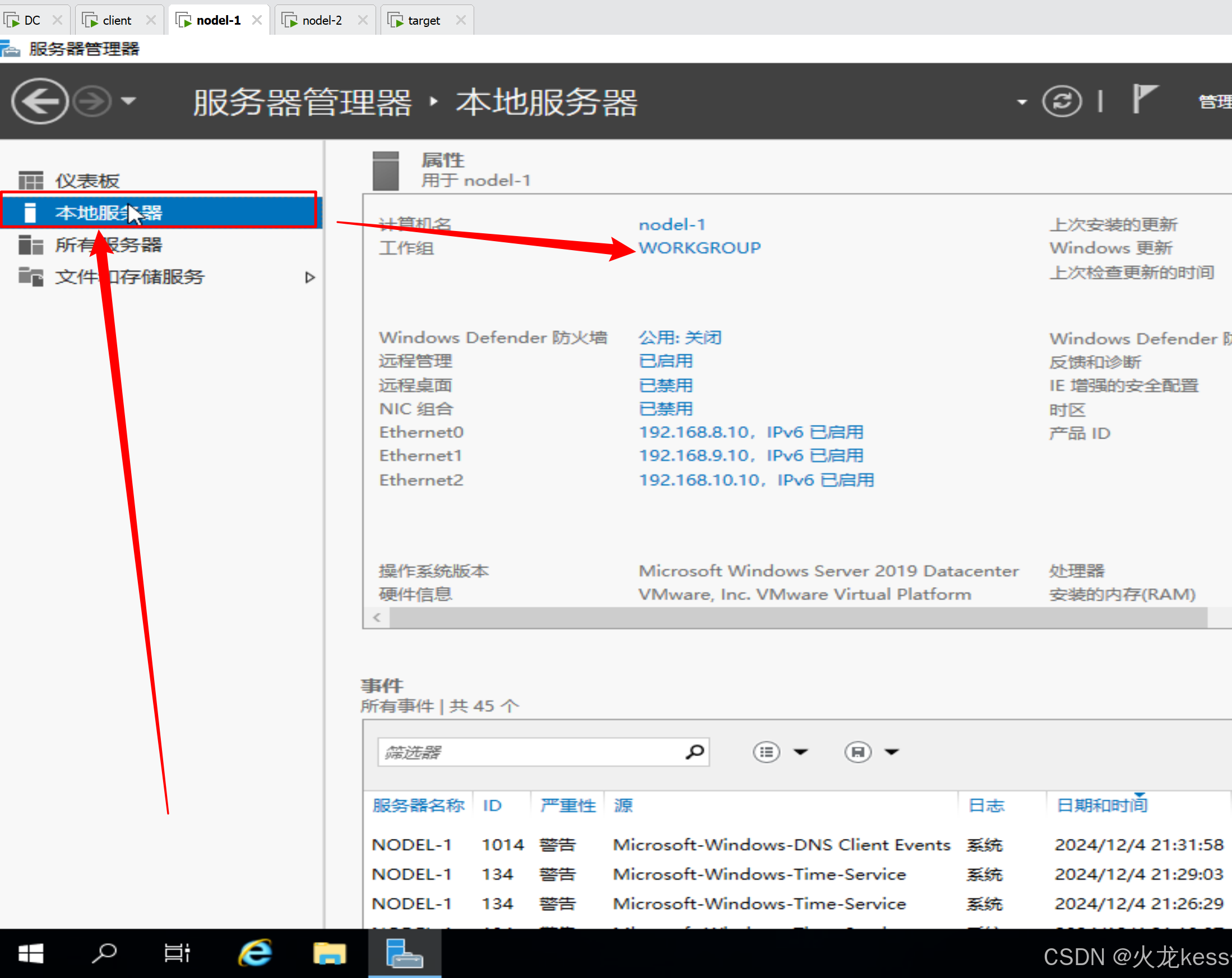This screenshot has height=978, width=1232.
Task: Click the back navigation arrow
Action: click(x=39, y=101)
